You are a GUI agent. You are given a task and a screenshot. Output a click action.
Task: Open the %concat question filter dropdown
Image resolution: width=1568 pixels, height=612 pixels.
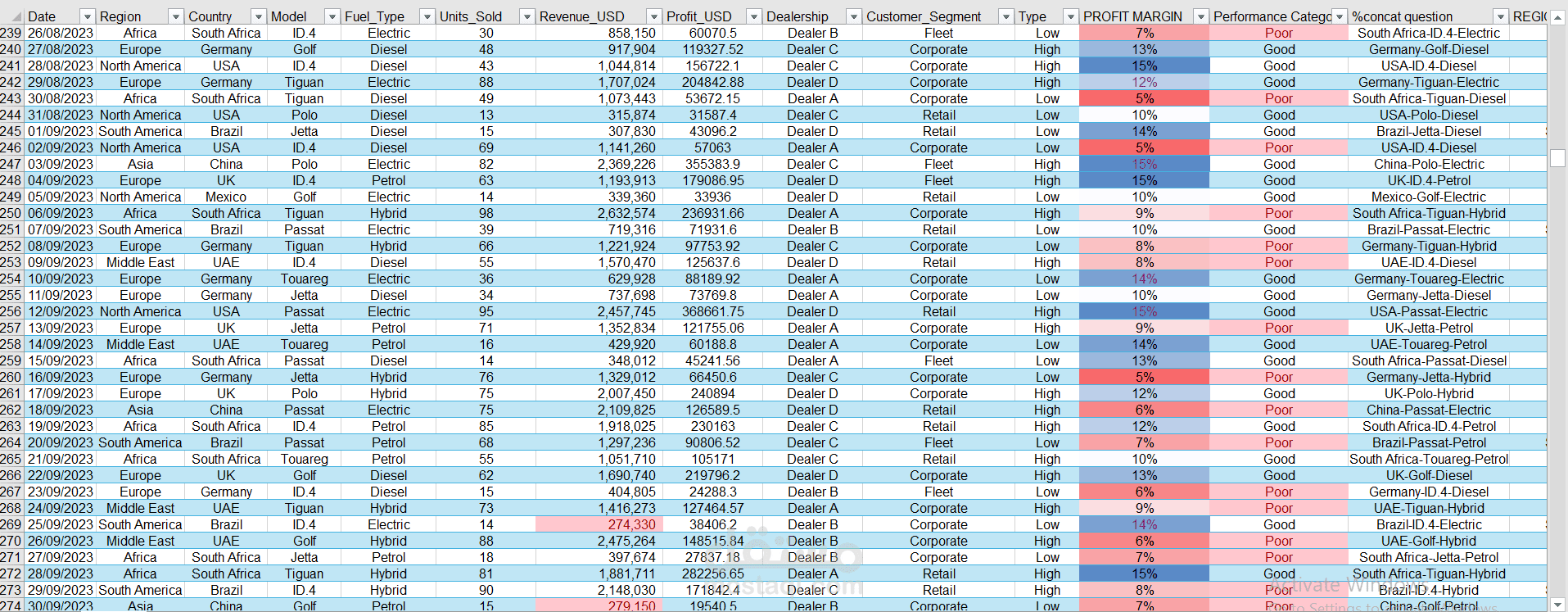click(x=1501, y=16)
